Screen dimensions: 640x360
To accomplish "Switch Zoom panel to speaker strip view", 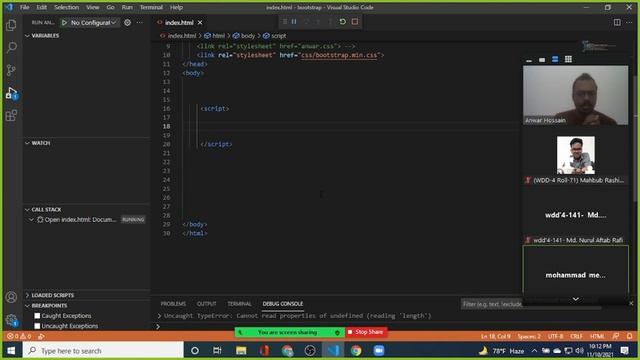I will coord(555,60).
